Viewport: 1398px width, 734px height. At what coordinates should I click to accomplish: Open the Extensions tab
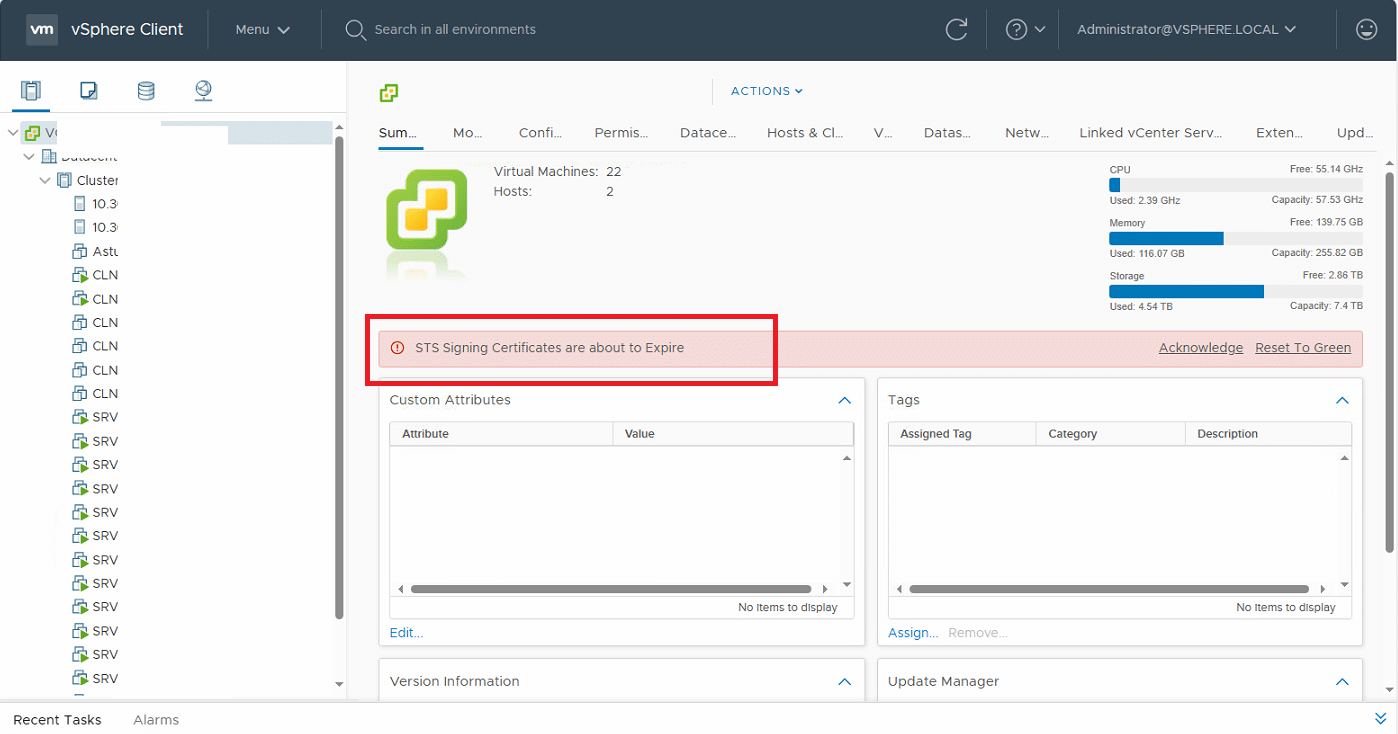[1279, 133]
